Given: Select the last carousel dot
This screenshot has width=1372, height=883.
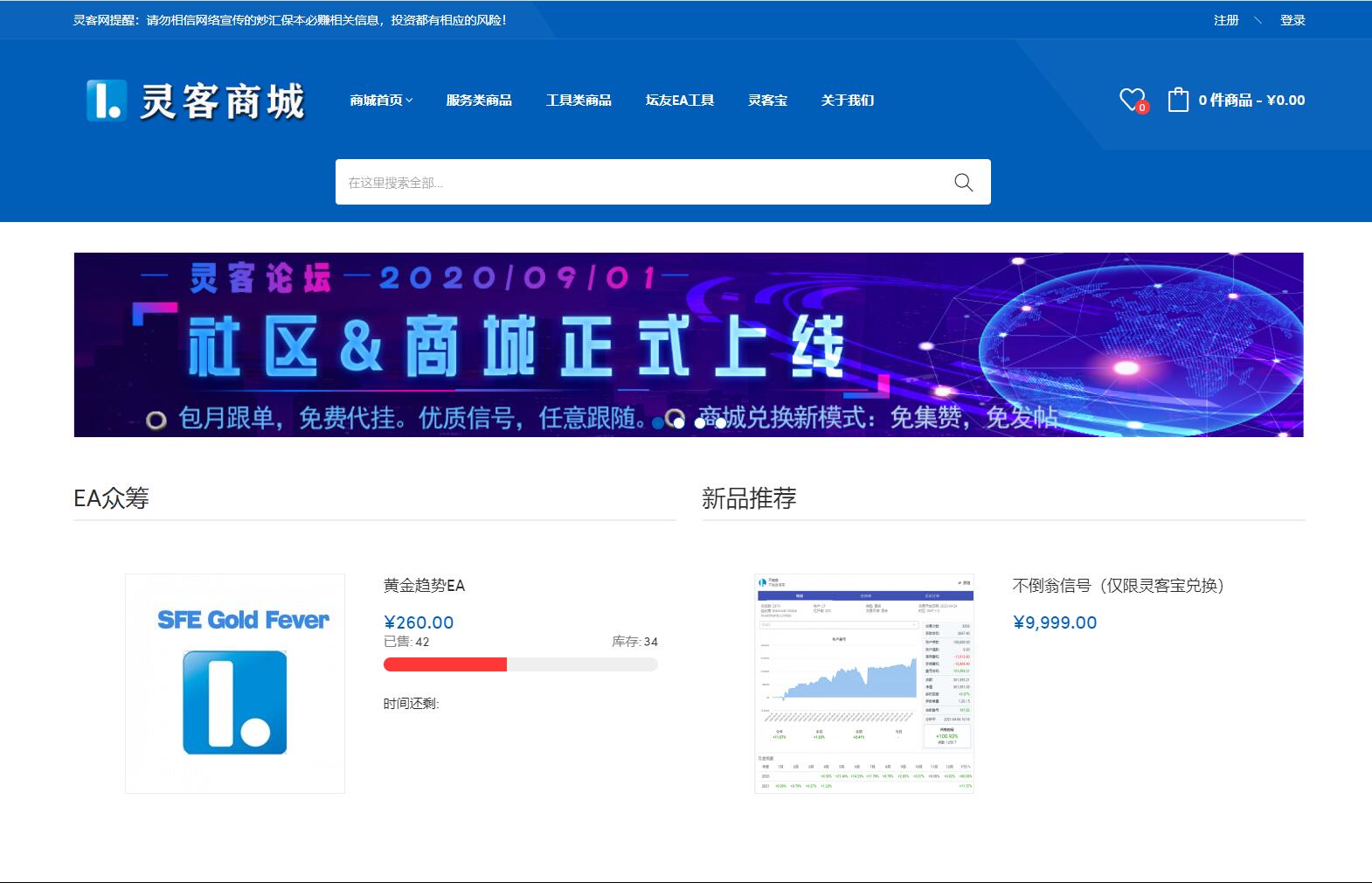Looking at the screenshot, I should (721, 423).
